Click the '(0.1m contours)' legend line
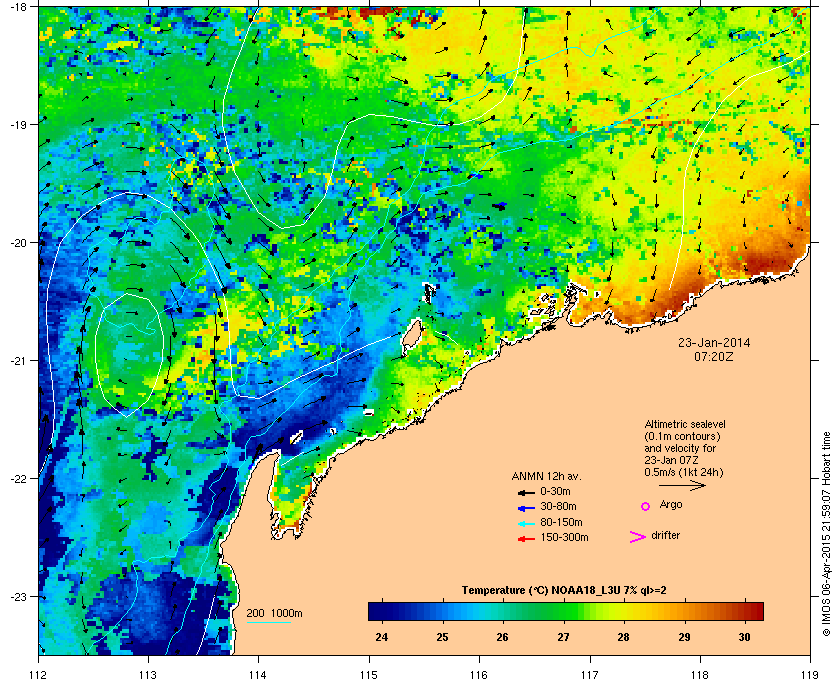This screenshot has width=840, height=680. pos(682,436)
